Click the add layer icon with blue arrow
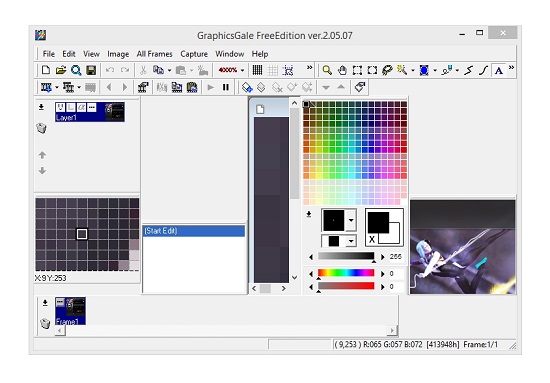The width and height of the screenshot is (550, 383). point(247,87)
